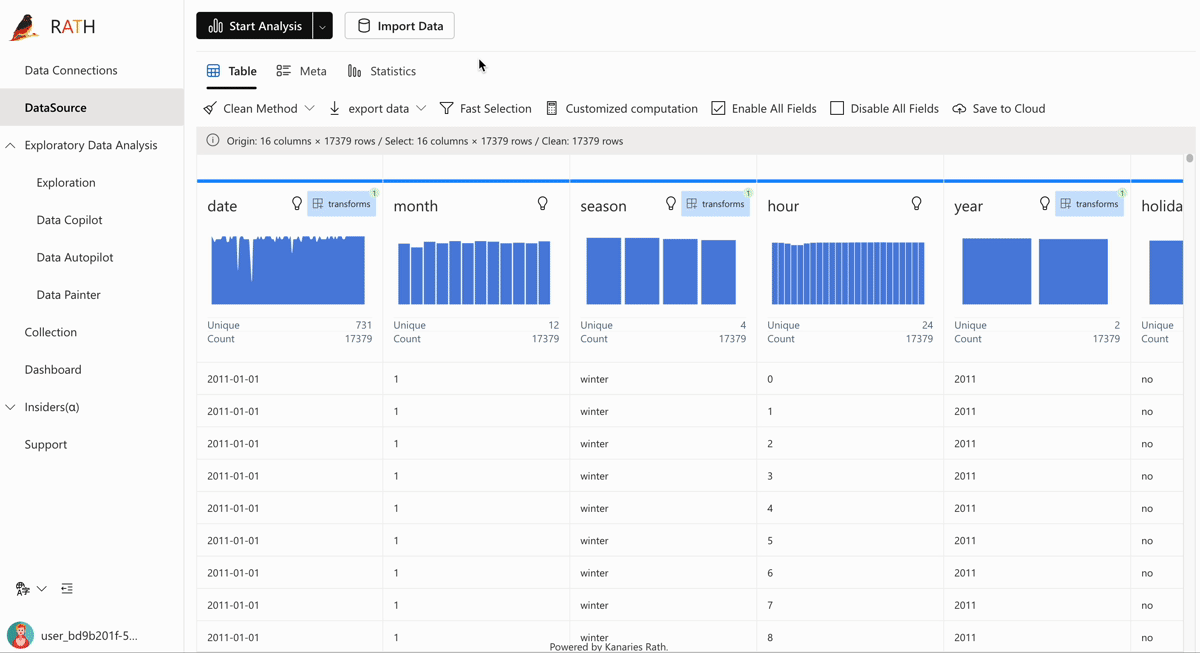Click the lightbulb icon in date column
The image size is (1200, 653).
[296, 204]
